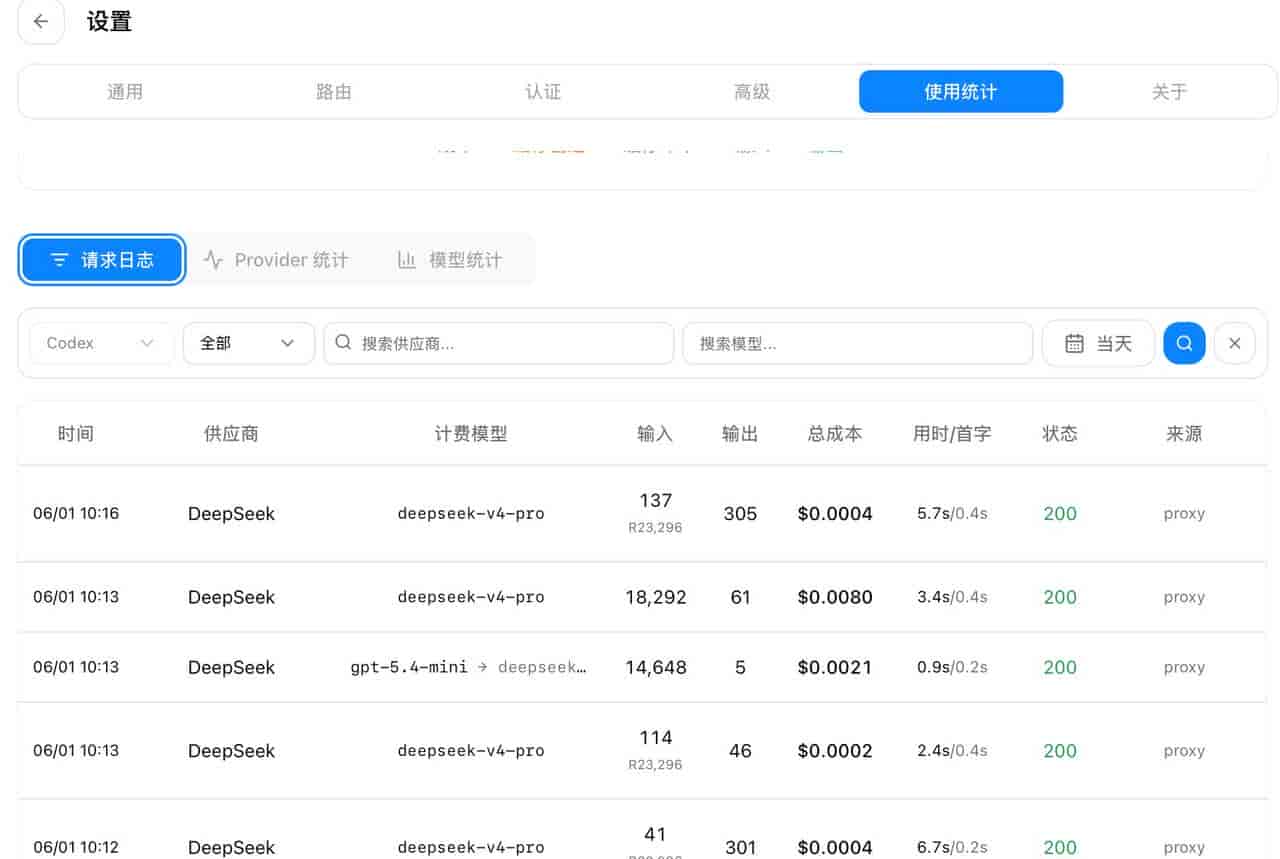This screenshot has width=1280, height=859.
Task: Click the calendar icon beside 当天
Action: (1074, 344)
